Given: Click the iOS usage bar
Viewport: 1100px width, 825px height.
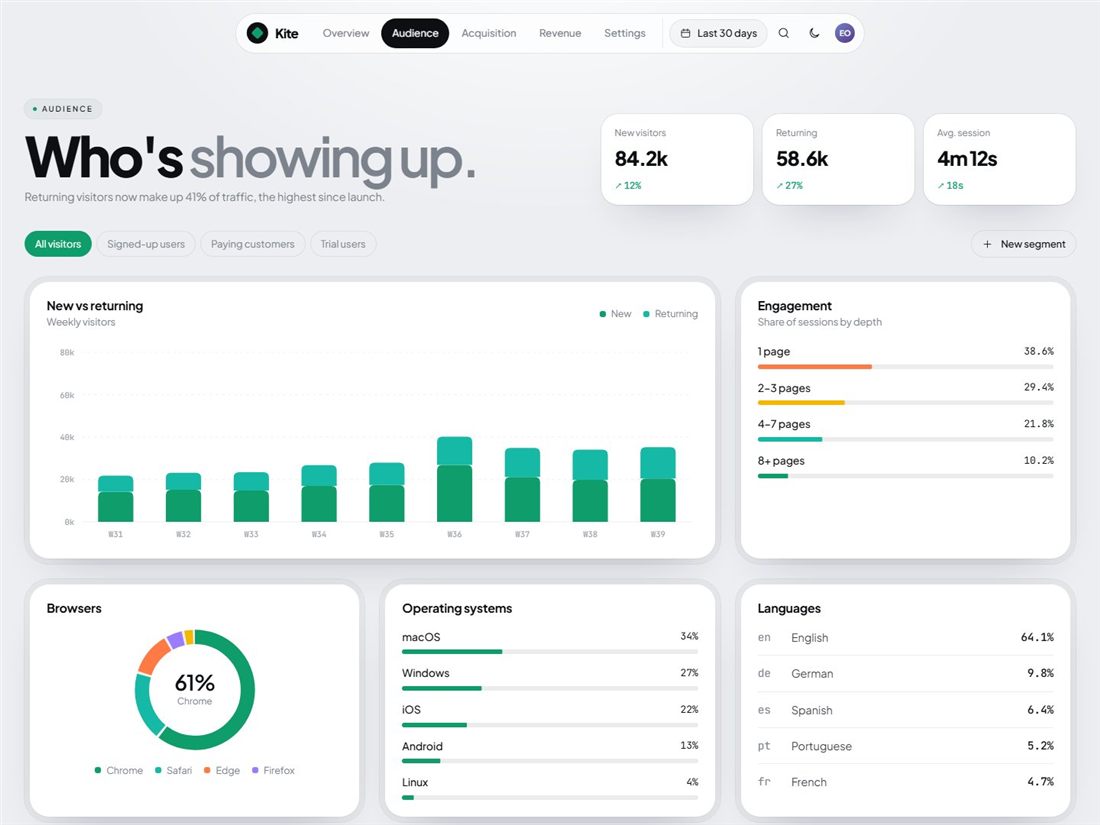Looking at the screenshot, I should pyautogui.click(x=434, y=725).
